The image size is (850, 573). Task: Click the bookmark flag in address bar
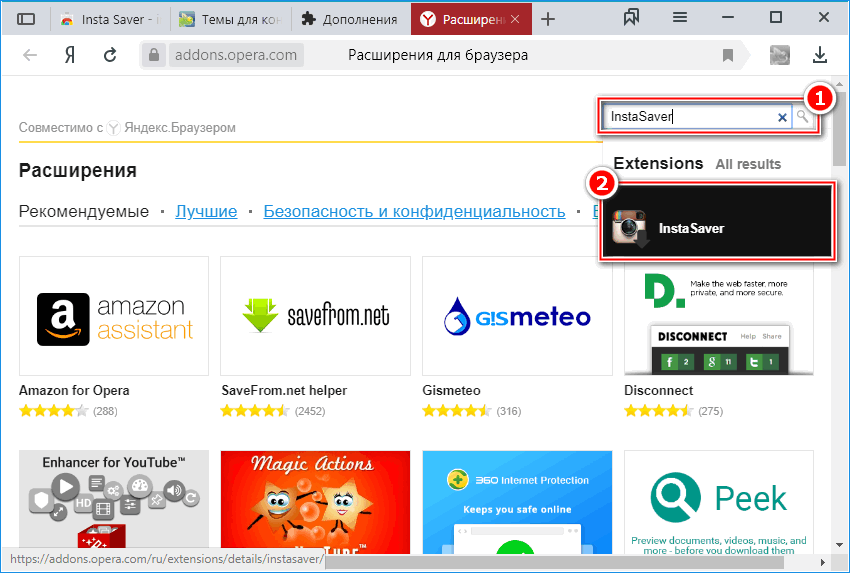(x=728, y=55)
